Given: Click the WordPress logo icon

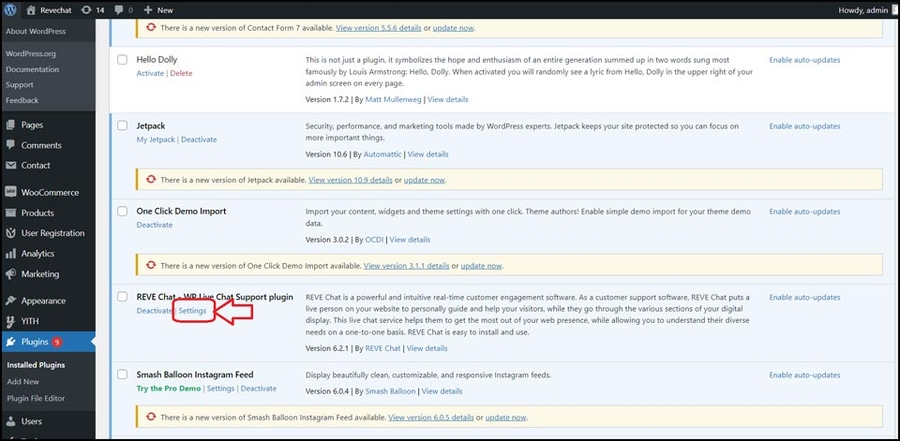Looking at the screenshot, I should [10, 9].
